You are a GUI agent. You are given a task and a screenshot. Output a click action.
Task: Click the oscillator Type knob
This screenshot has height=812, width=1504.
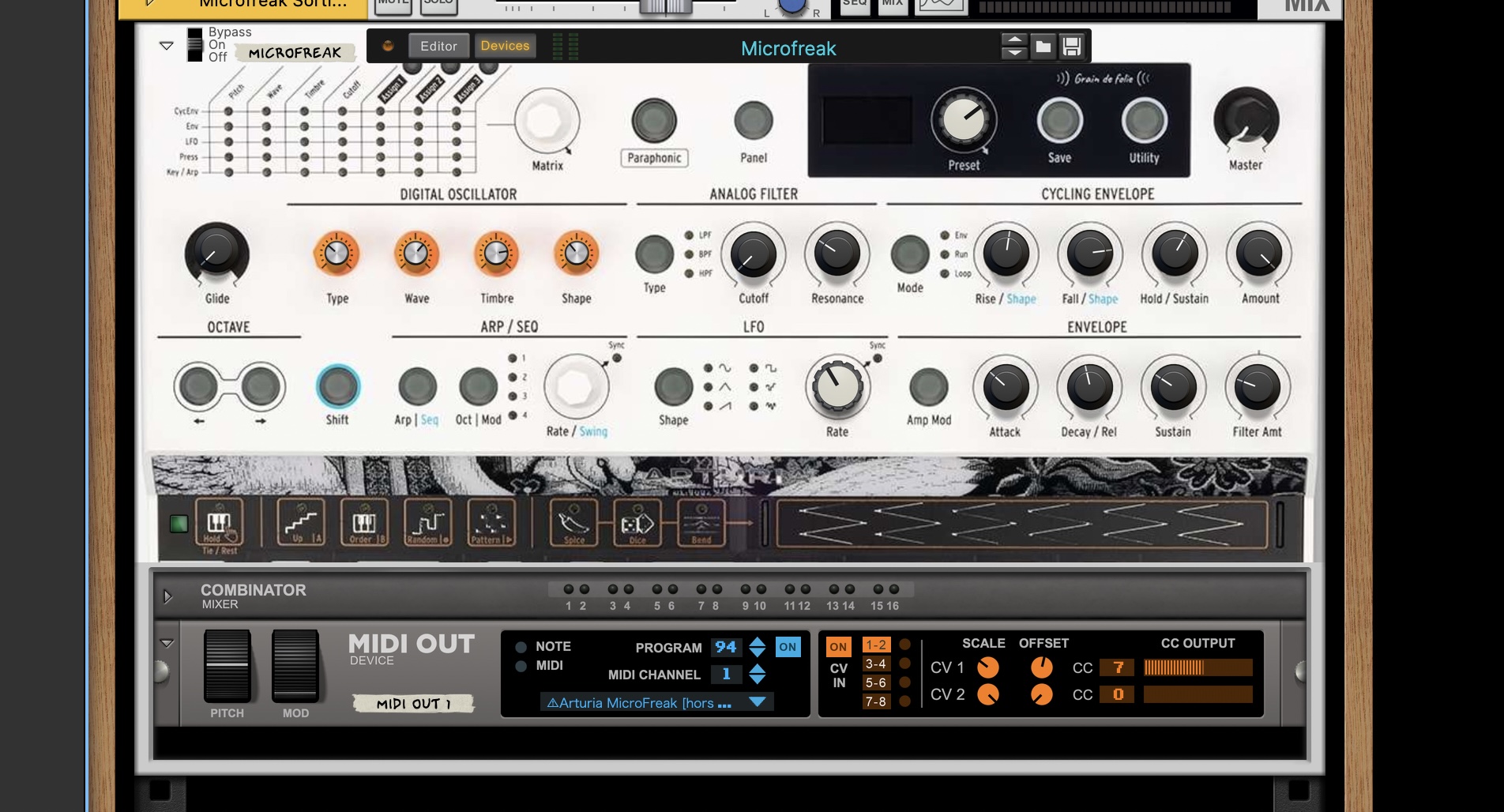pos(337,254)
